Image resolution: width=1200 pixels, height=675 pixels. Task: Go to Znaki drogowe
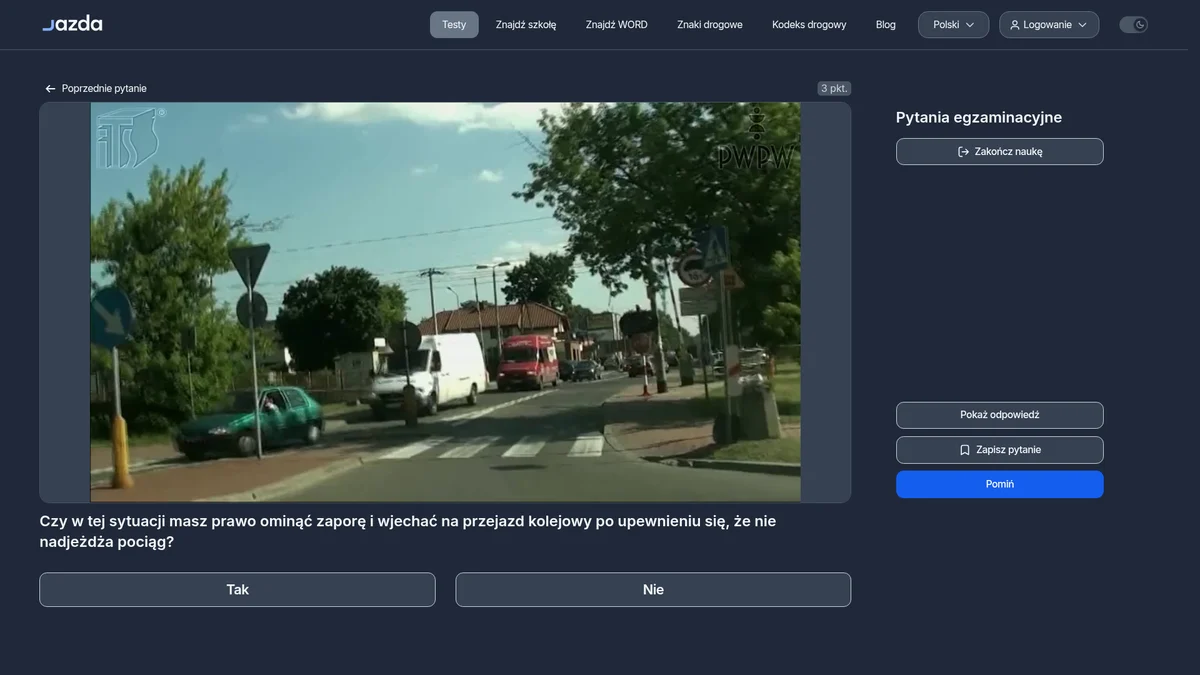click(710, 25)
